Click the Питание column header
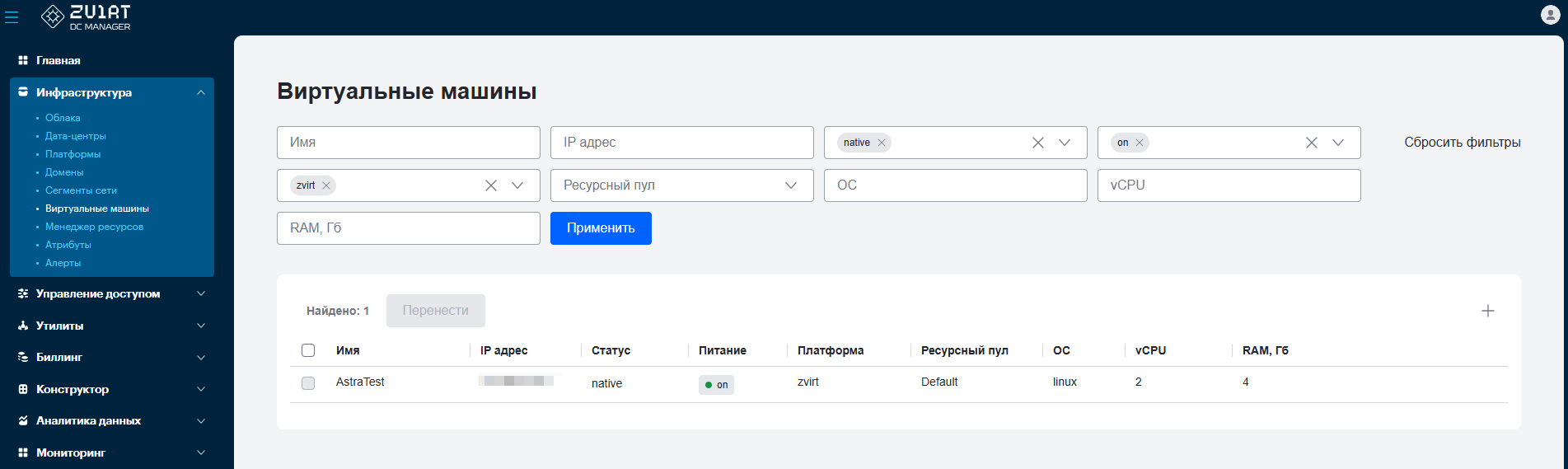 pos(723,350)
